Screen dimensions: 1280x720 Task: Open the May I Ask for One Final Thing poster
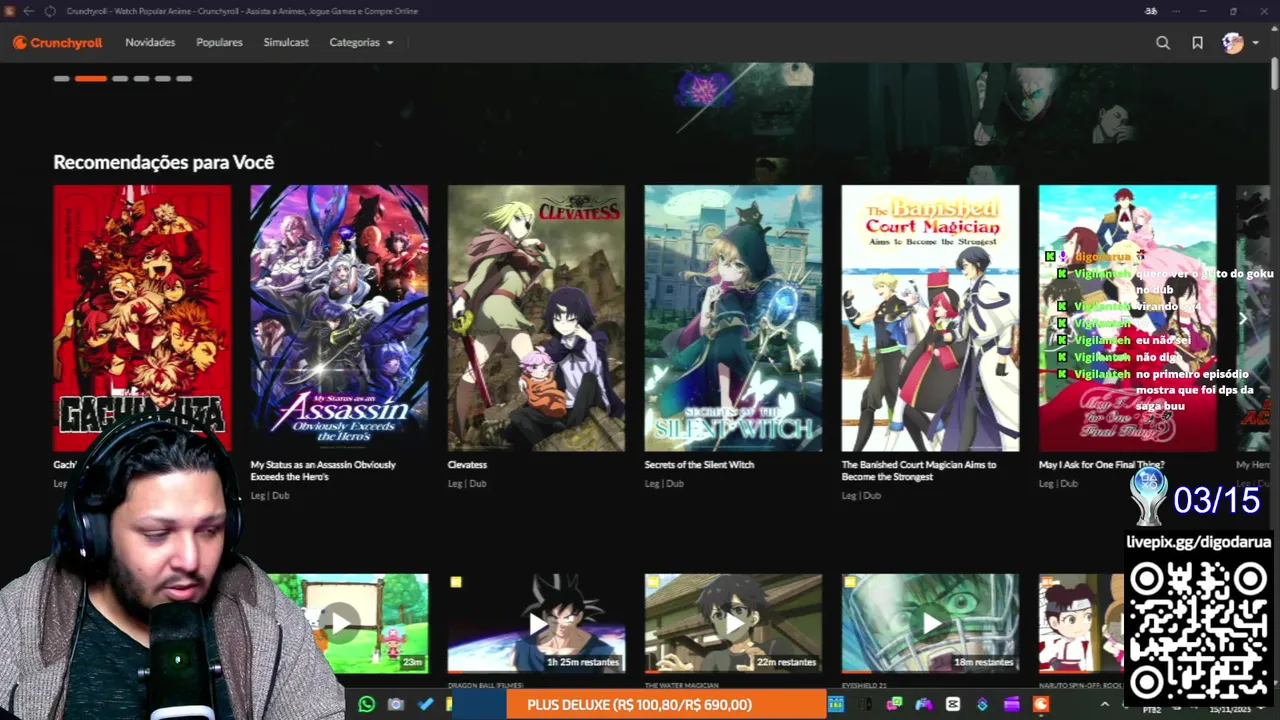pos(1127,318)
